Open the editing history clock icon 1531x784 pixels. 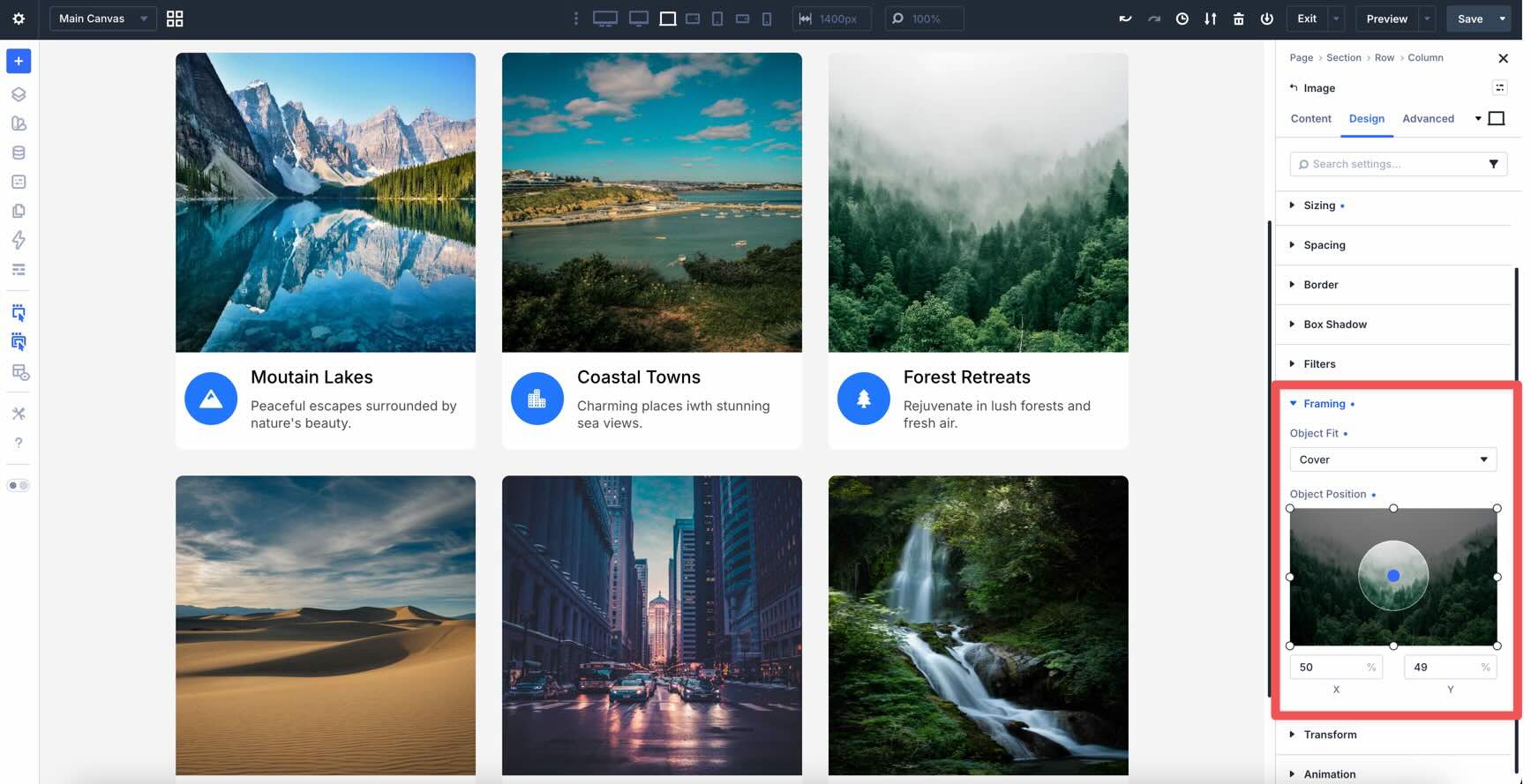[x=1182, y=19]
